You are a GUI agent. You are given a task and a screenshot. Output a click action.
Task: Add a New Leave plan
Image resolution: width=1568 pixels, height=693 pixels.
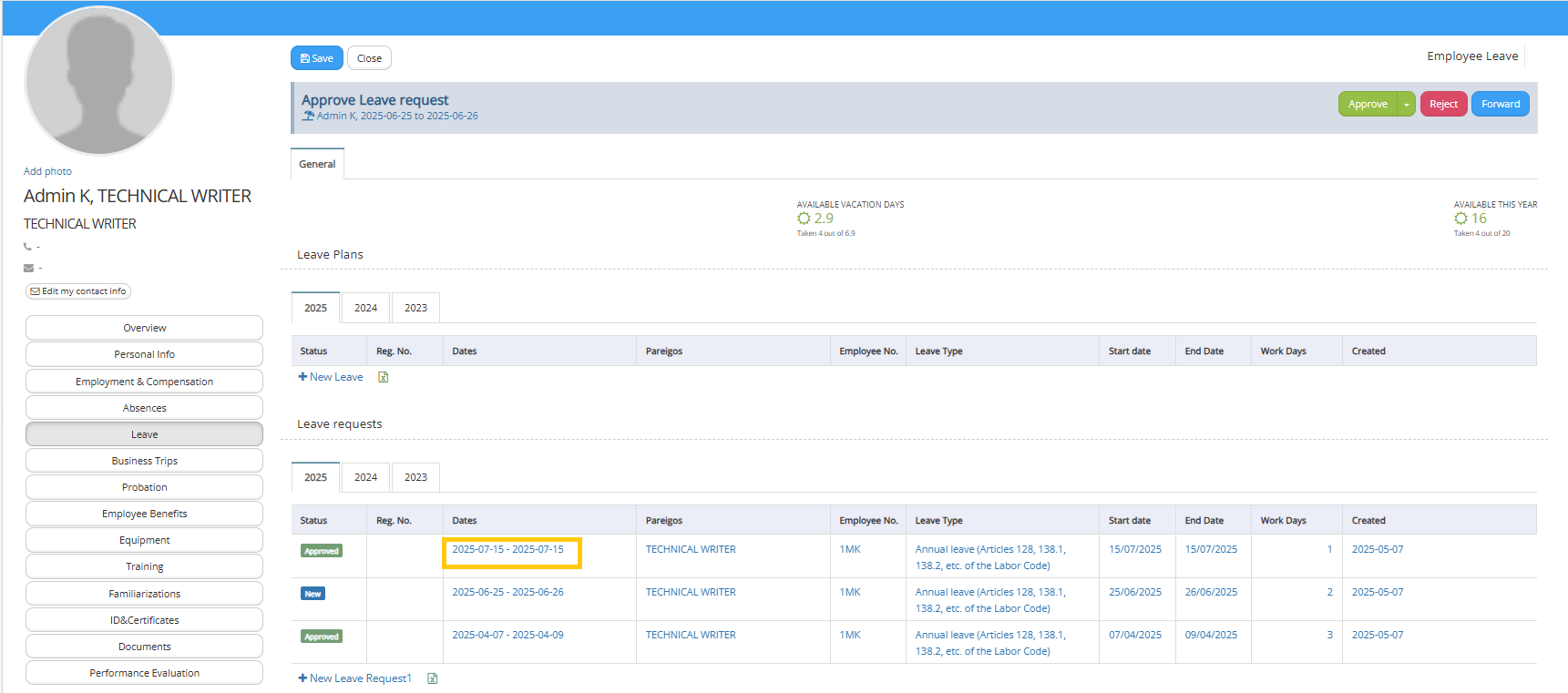pos(331,377)
